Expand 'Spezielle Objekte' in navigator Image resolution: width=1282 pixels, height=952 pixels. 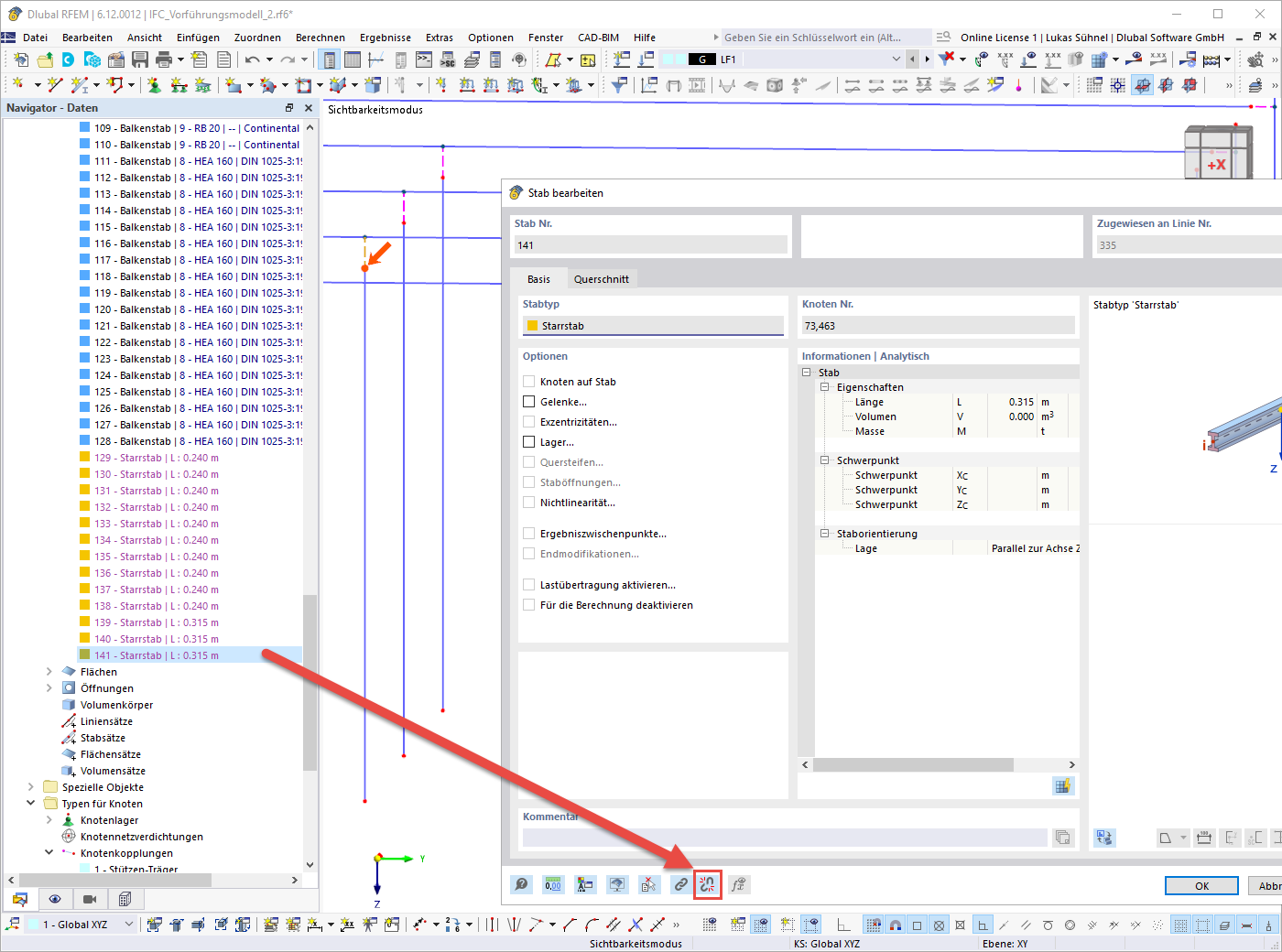31,787
